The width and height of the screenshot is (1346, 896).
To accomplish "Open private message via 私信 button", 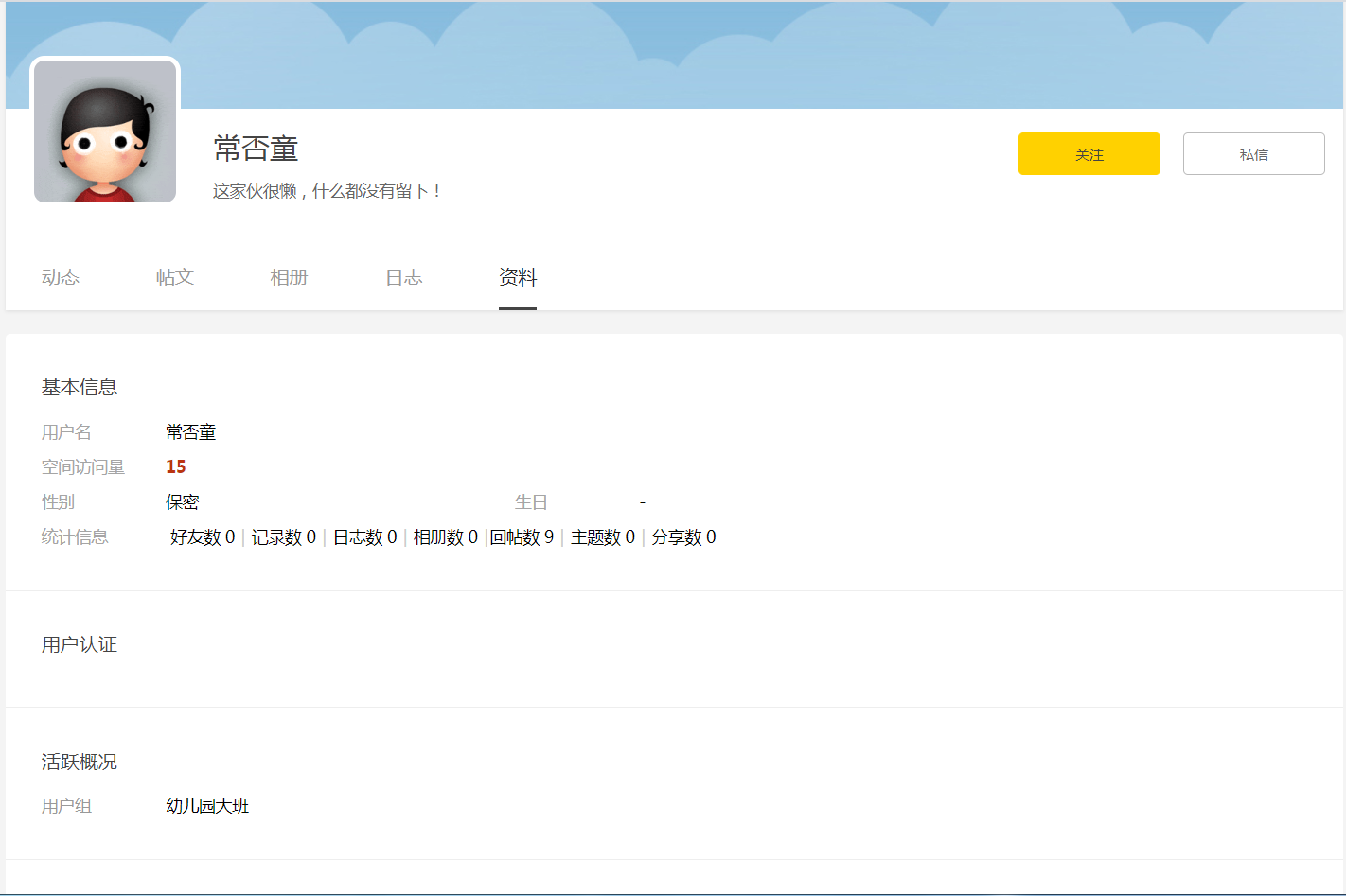I will coord(1253,154).
